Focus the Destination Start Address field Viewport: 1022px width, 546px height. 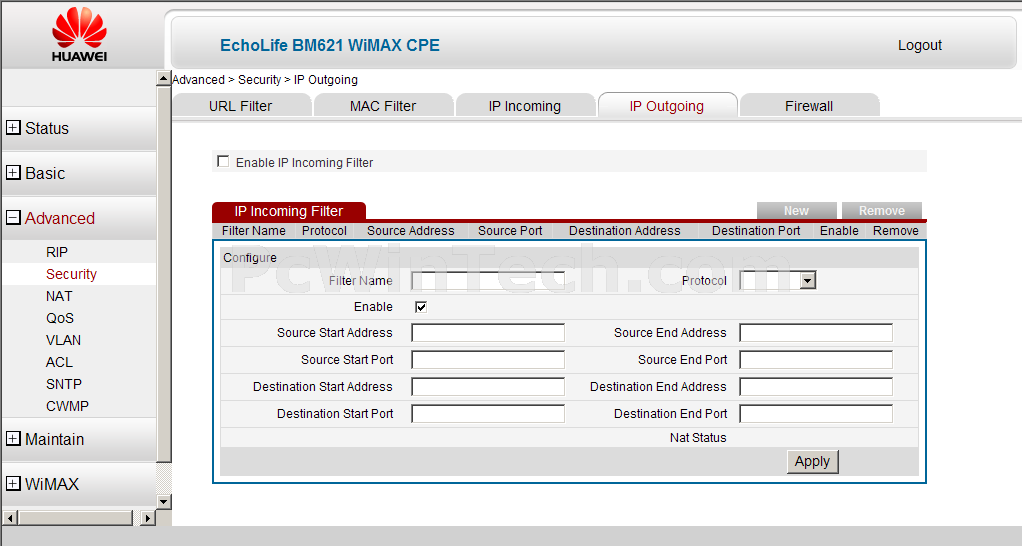[x=488, y=387]
